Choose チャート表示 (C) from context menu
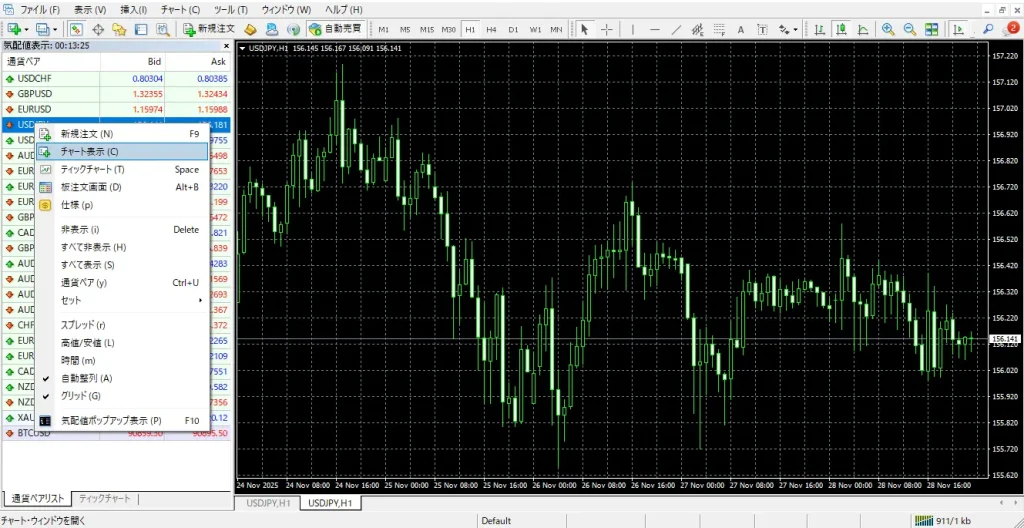 coord(89,152)
